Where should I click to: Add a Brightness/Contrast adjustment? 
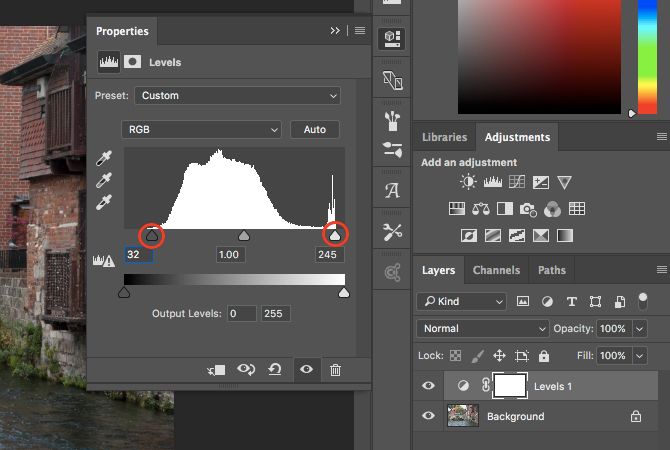tap(468, 182)
